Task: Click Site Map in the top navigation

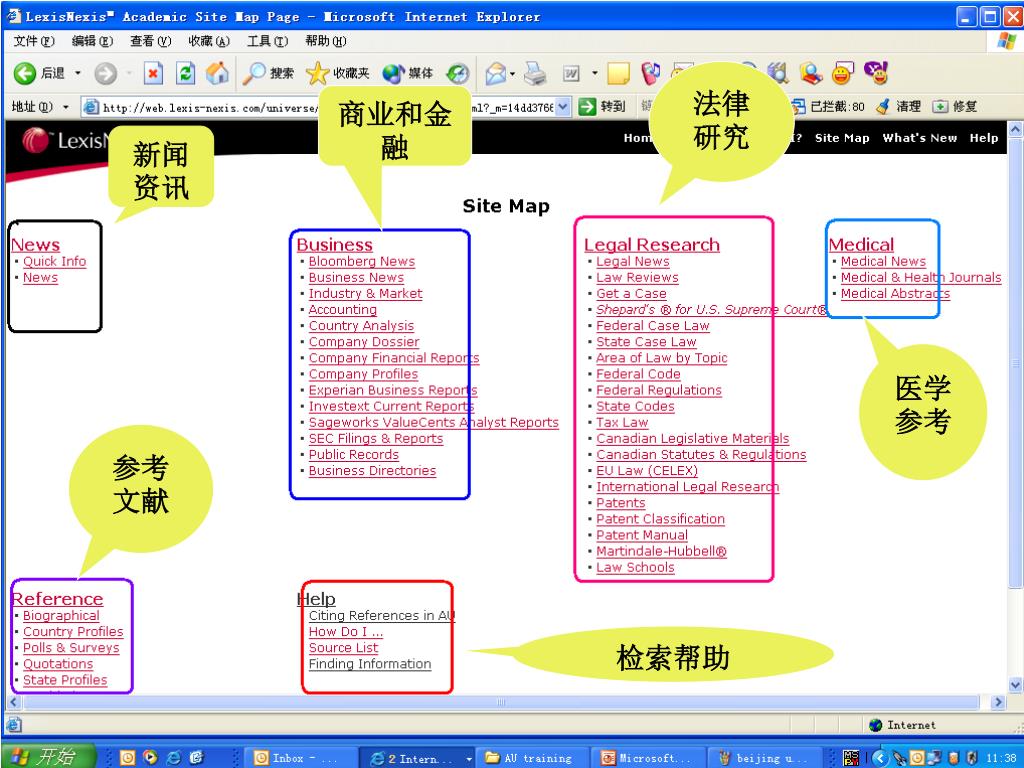Action: click(x=842, y=138)
